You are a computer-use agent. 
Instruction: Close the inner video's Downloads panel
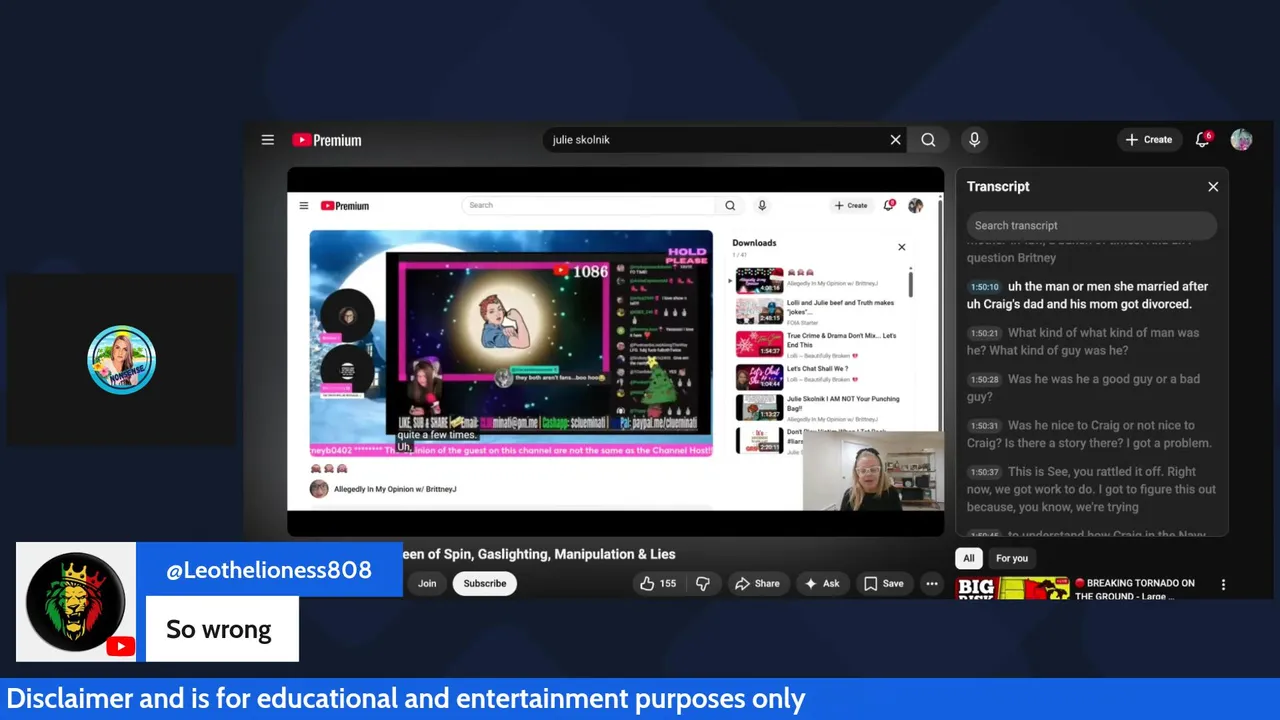click(x=902, y=247)
